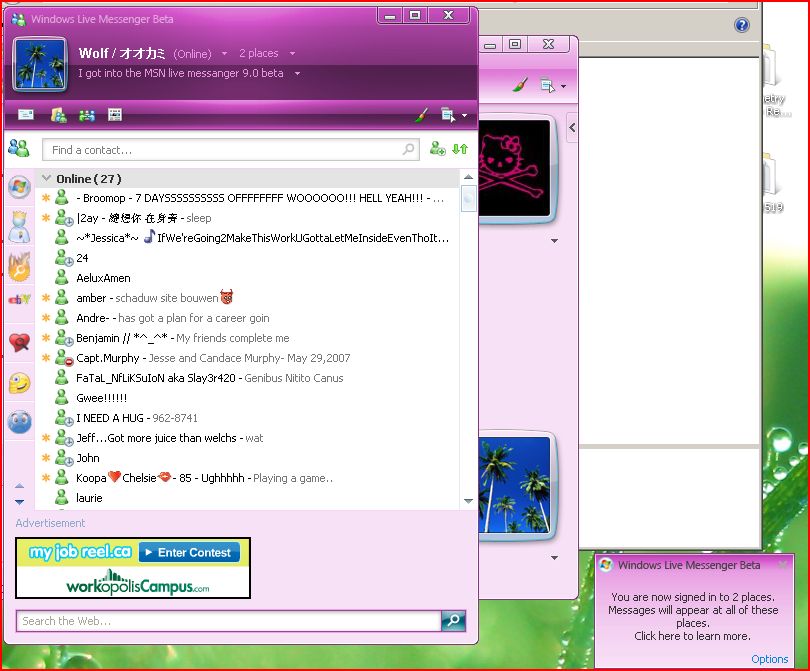Click the Hello Kitty skull display picture
Viewport: 810px width, 671px height.
(x=514, y=168)
